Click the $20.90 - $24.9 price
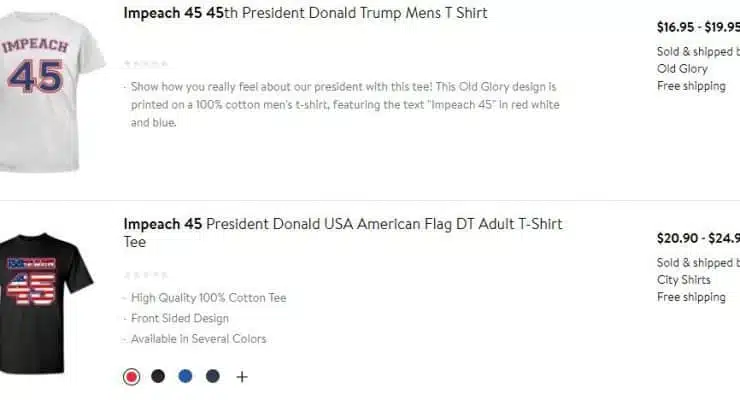 tap(698, 238)
